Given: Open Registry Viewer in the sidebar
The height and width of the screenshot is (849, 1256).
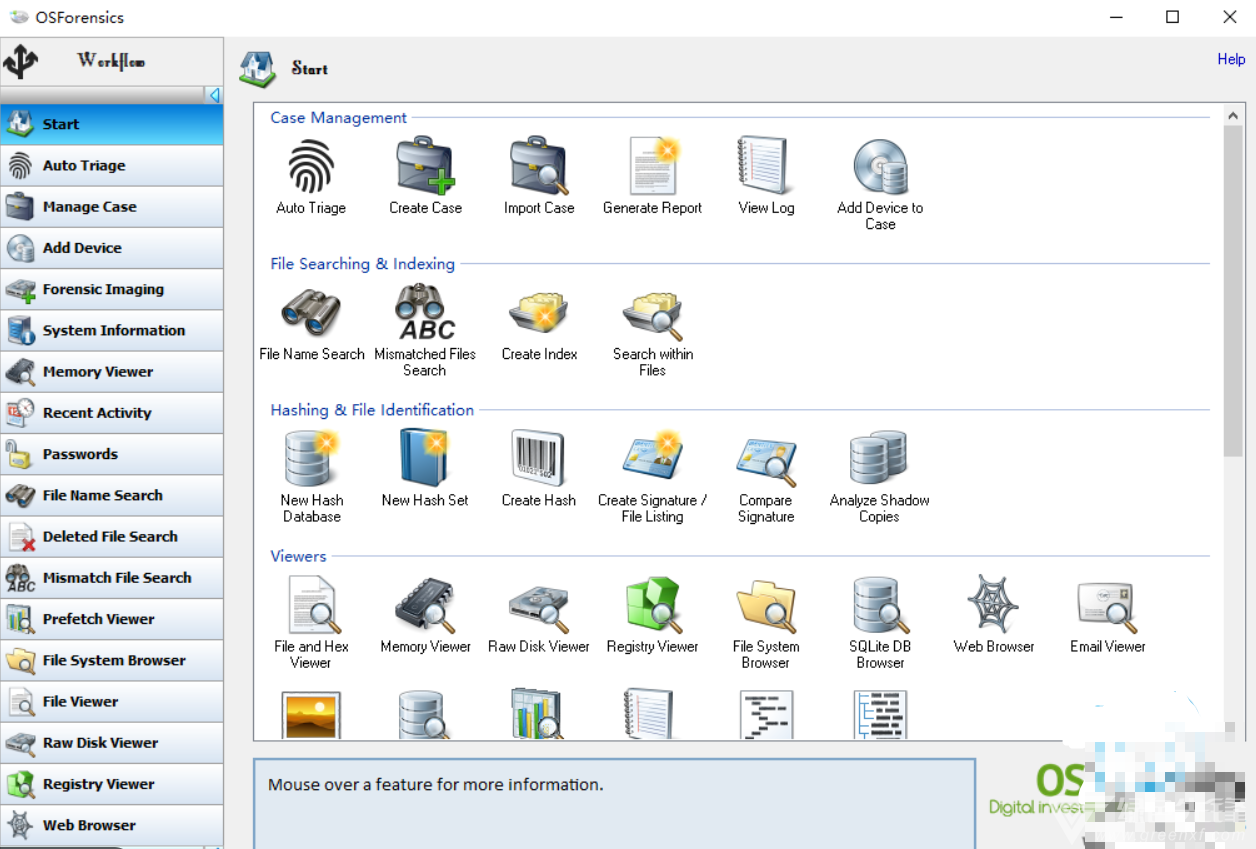Looking at the screenshot, I should [x=112, y=784].
